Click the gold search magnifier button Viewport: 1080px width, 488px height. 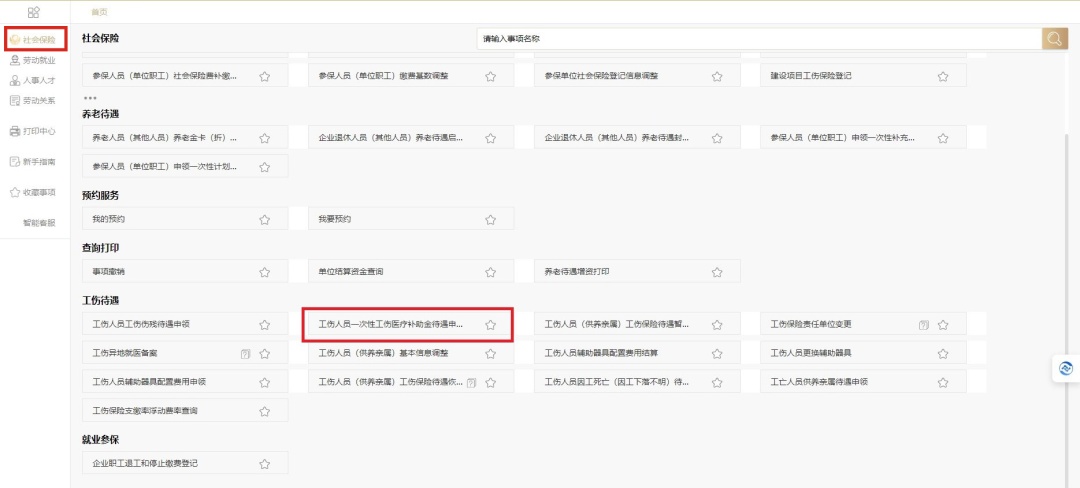pyautogui.click(x=1054, y=39)
